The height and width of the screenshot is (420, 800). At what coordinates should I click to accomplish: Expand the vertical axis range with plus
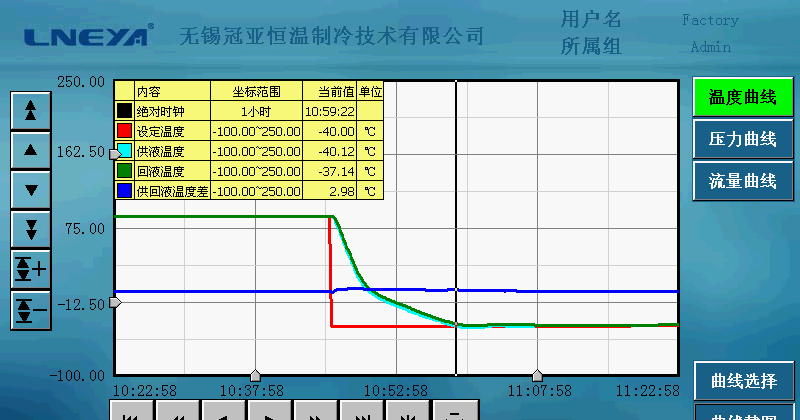31,269
